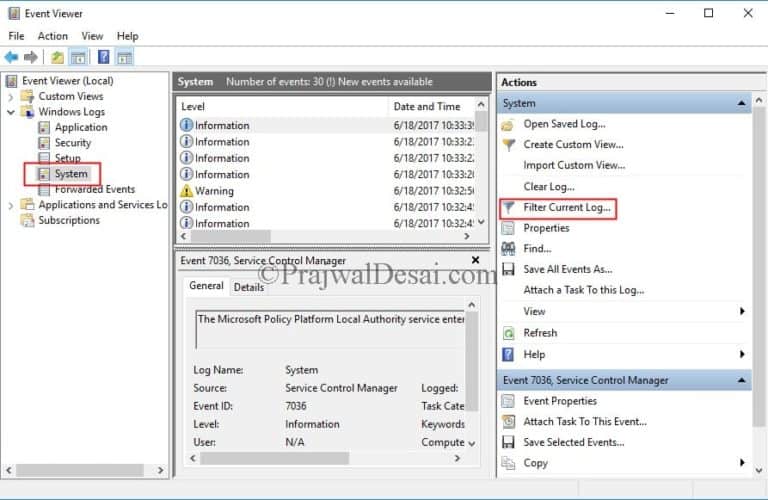
Task: Click the Attach Task To This Event icon
Action: pyautogui.click(x=508, y=422)
